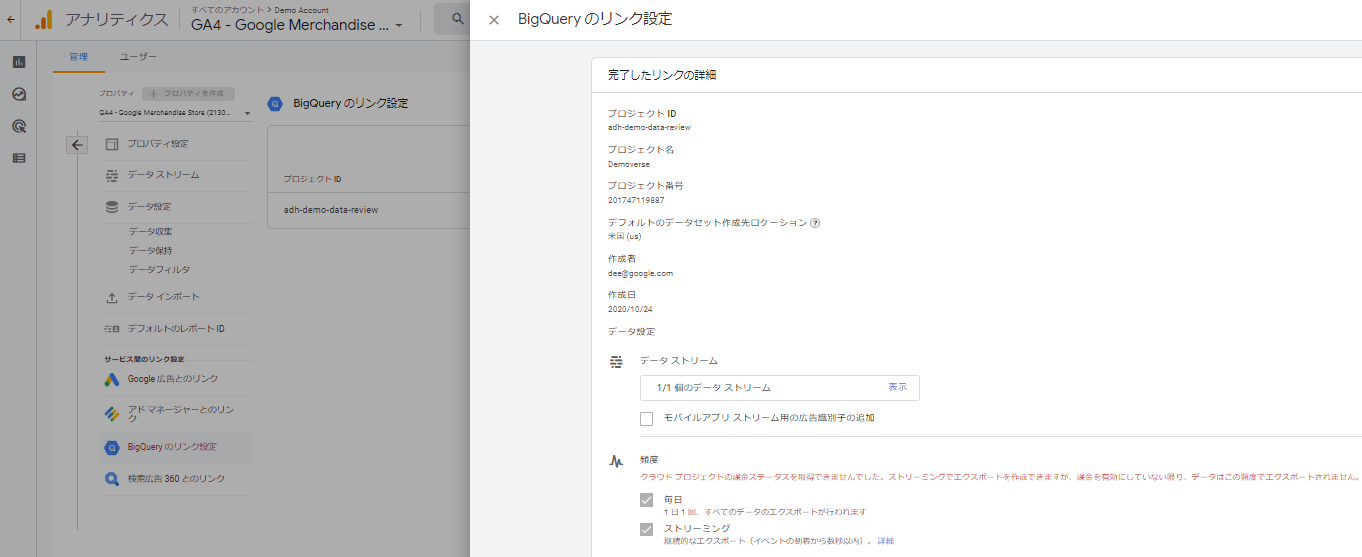Click 表示 link for data streams
The width and height of the screenshot is (1362, 557).
(x=897, y=387)
